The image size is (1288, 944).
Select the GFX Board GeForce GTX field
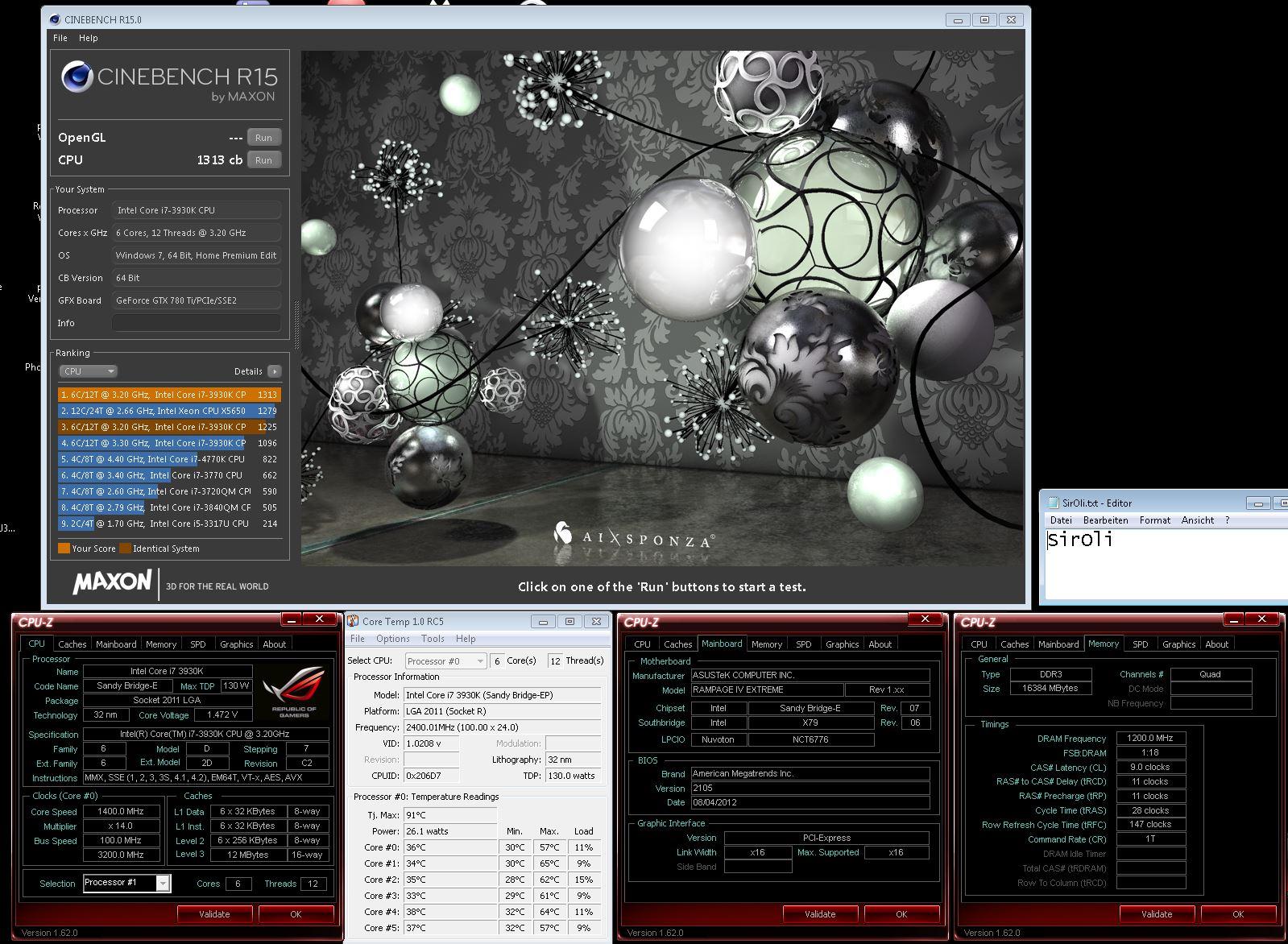(x=197, y=300)
